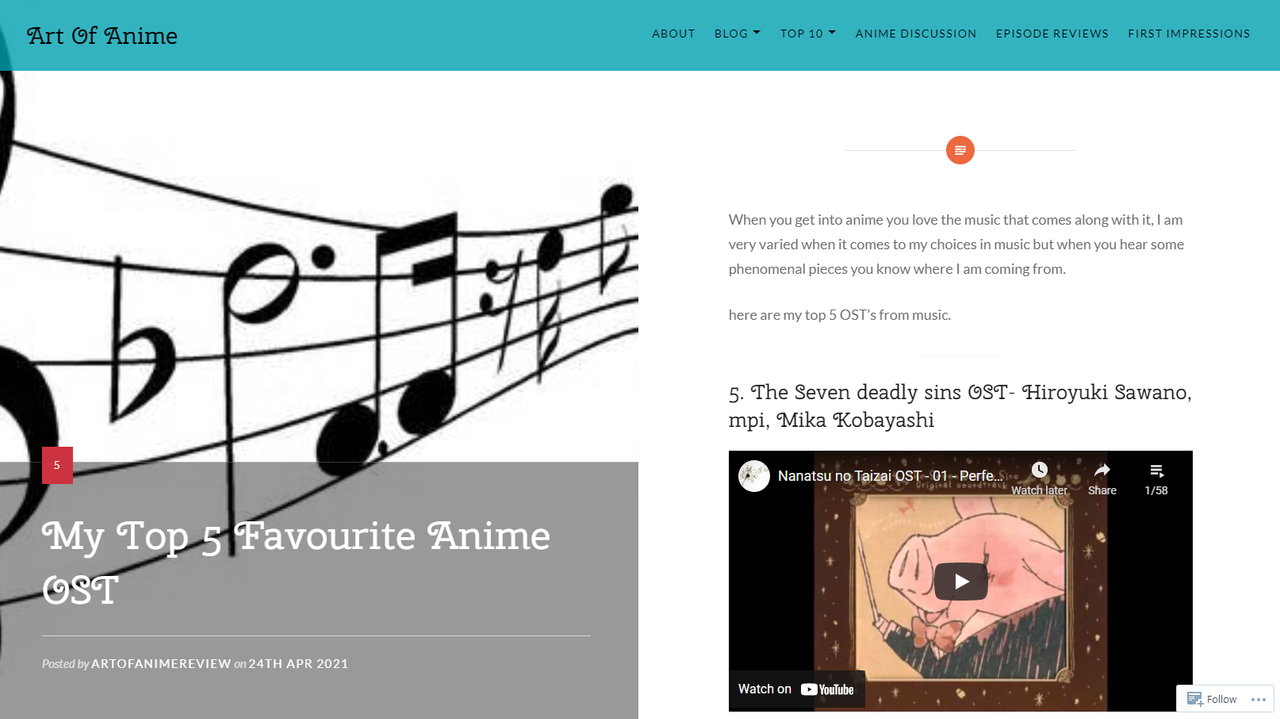Open the Episode Reviews page

1052,33
